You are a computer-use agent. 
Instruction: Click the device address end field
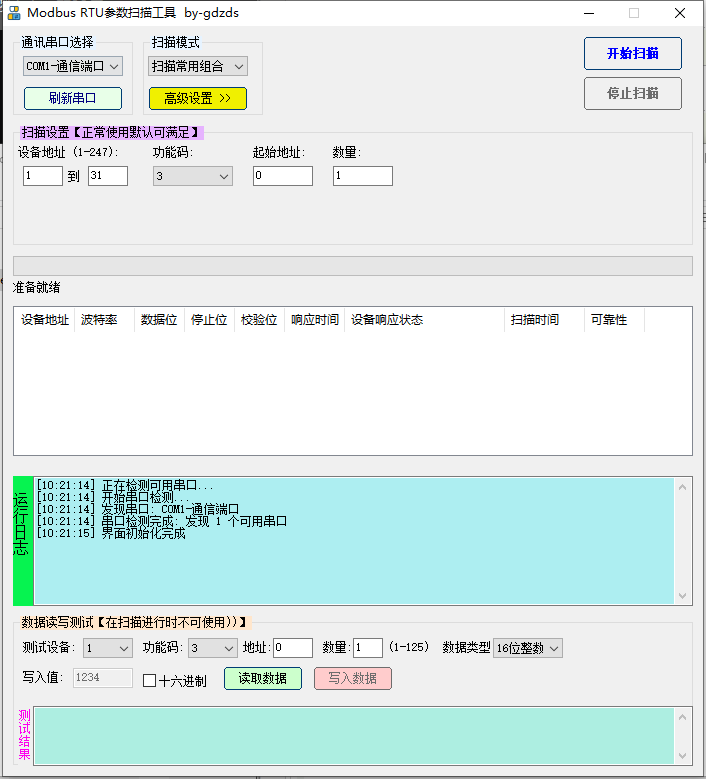108,176
